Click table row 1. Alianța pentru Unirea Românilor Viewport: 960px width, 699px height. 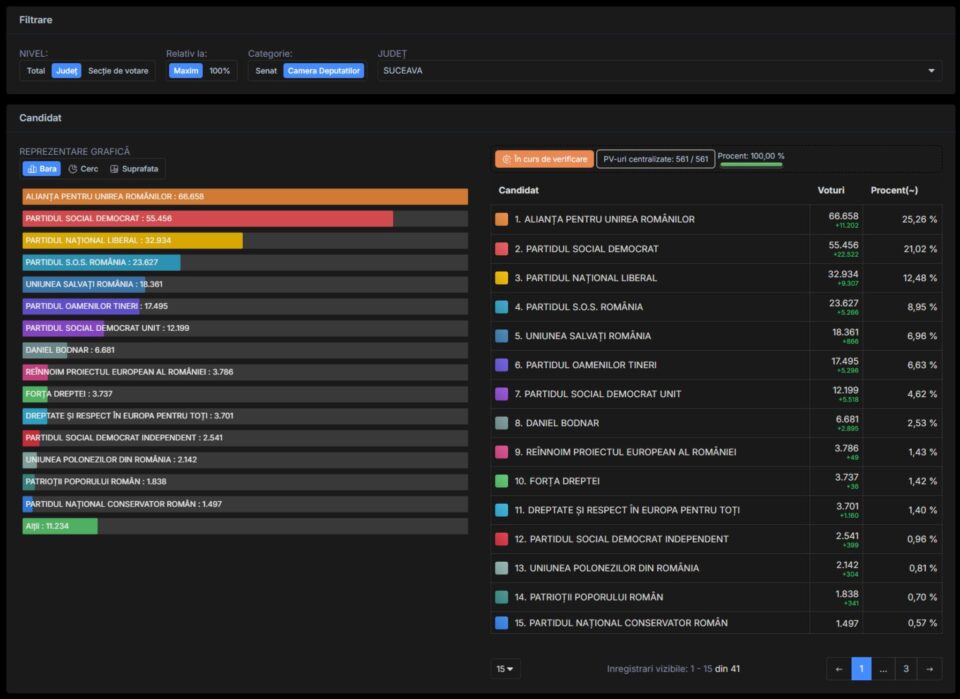click(716, 219)
